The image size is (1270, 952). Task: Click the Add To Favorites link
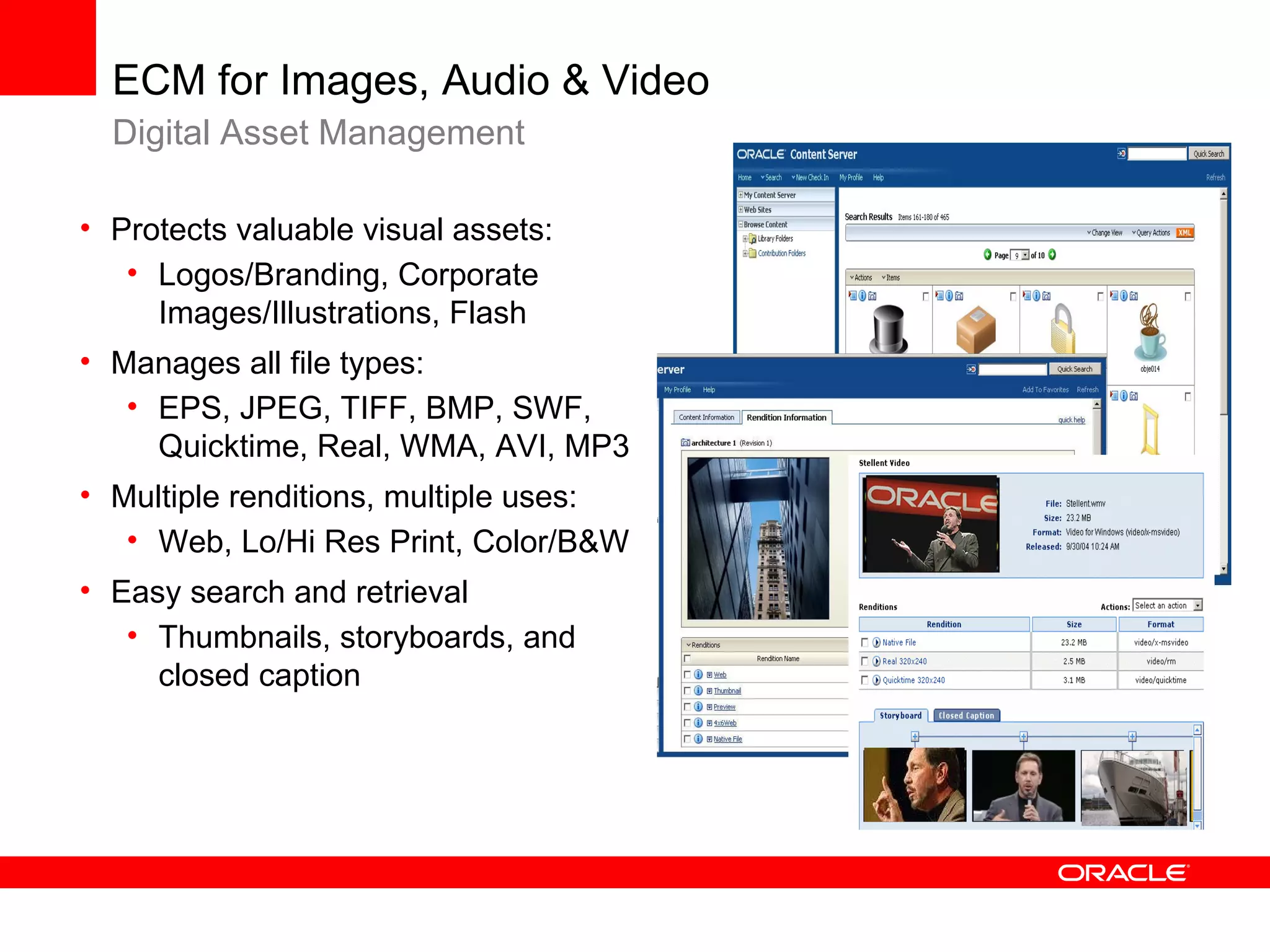[1046, 390]
